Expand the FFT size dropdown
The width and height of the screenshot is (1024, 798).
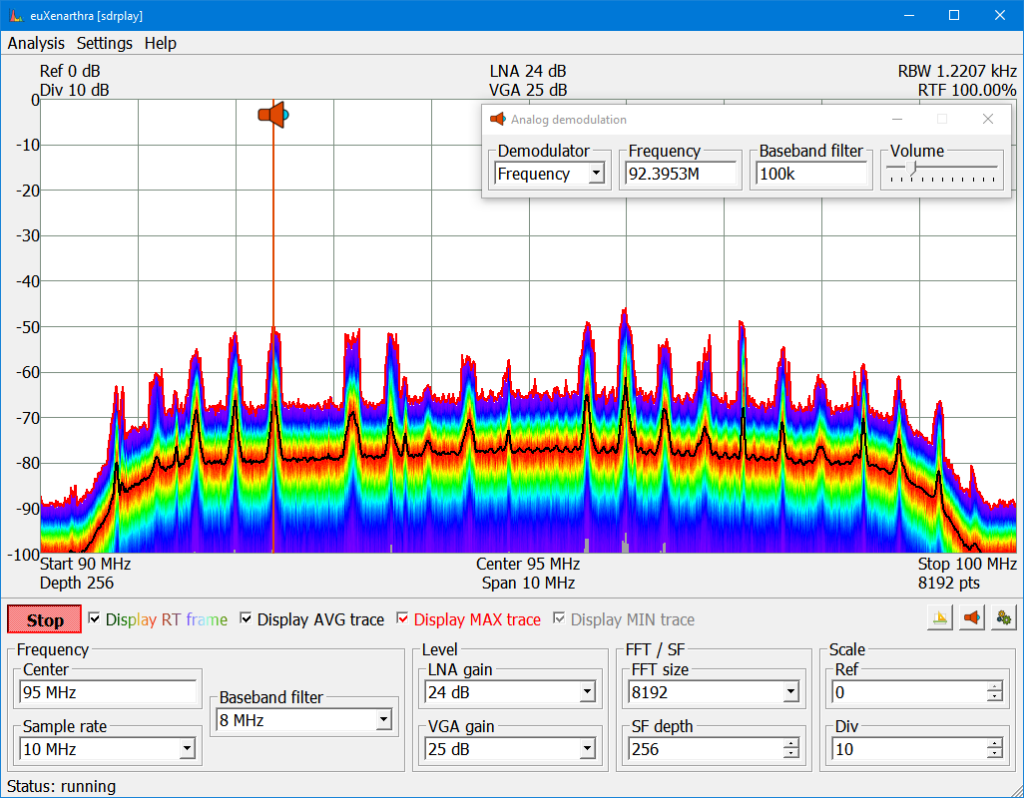(x=791, y=692)
